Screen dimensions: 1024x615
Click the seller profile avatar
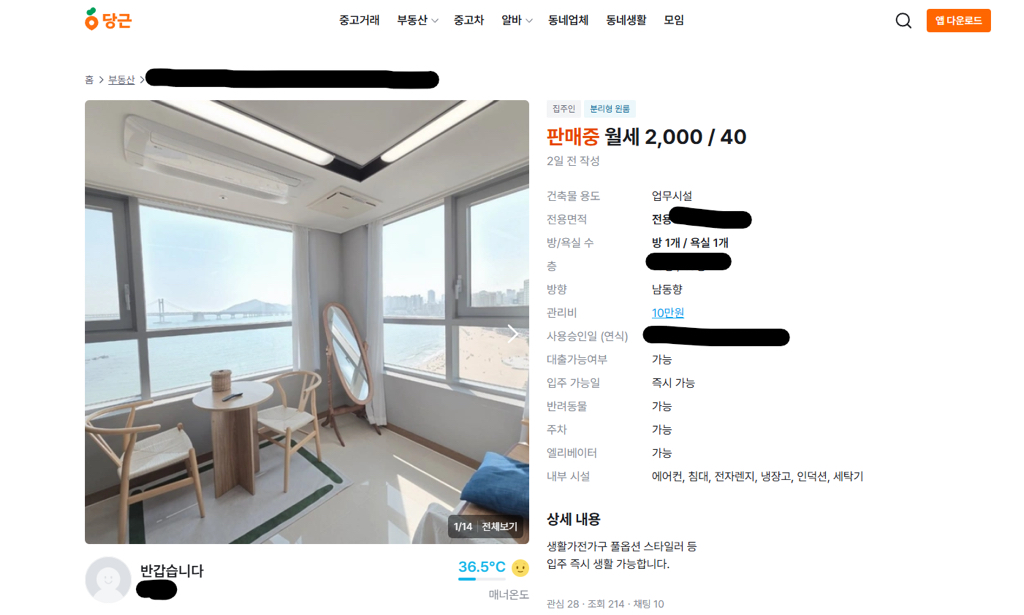(108, 580)
